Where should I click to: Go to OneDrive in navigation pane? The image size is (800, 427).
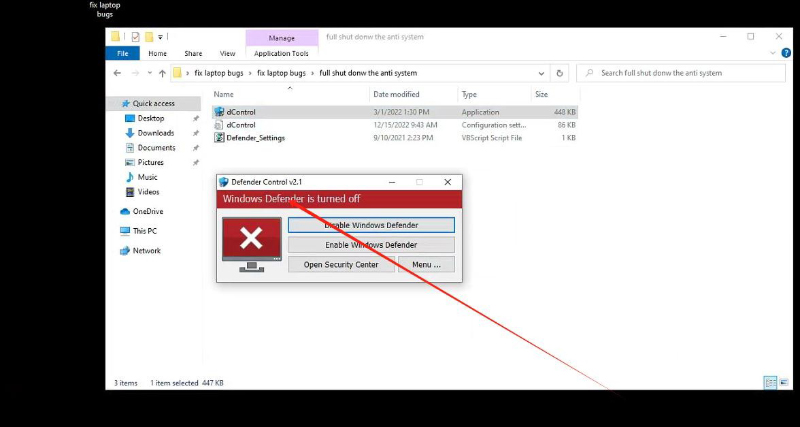point(147,211)
